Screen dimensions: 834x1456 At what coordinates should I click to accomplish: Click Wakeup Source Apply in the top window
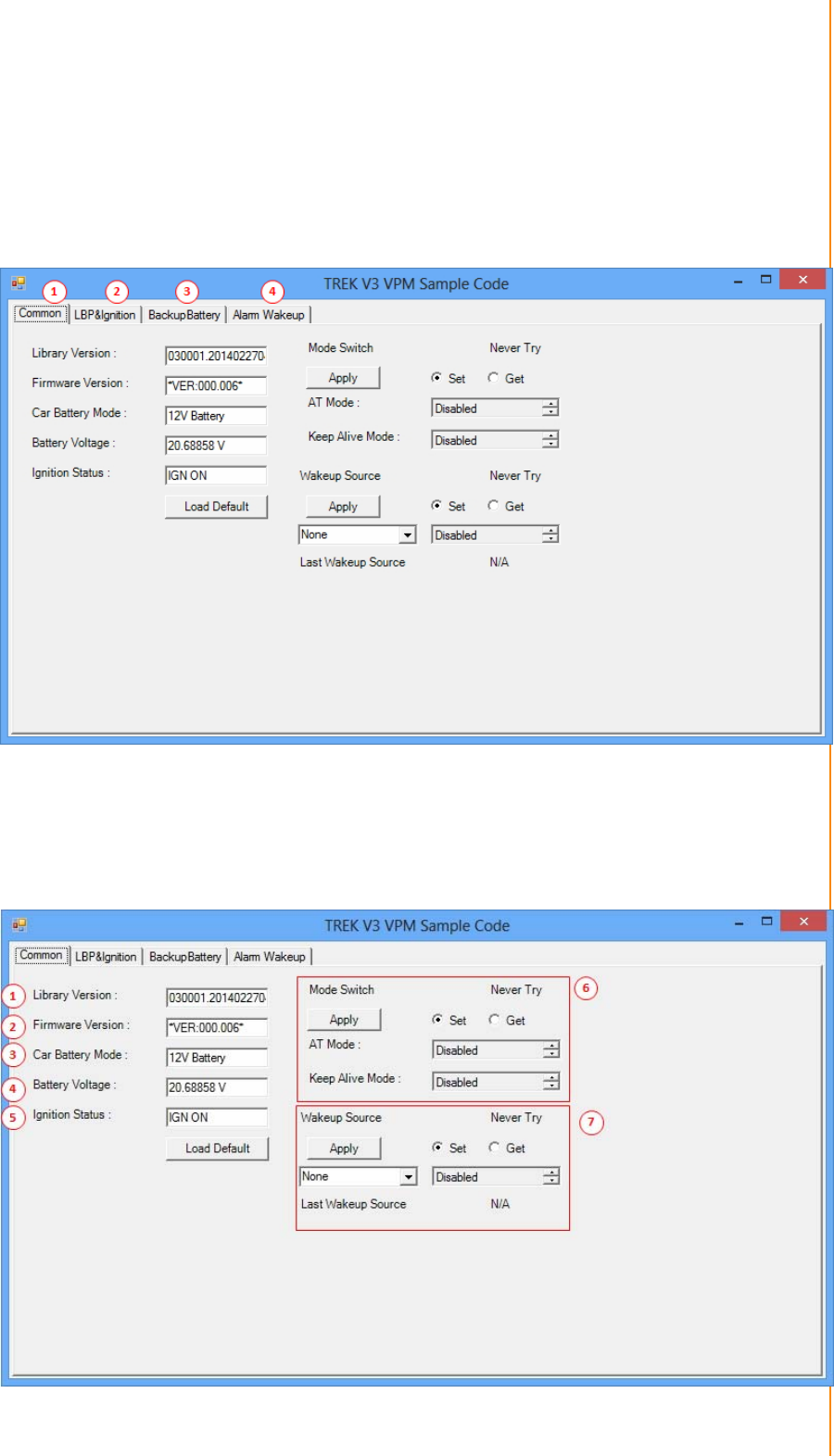[343, 507]
